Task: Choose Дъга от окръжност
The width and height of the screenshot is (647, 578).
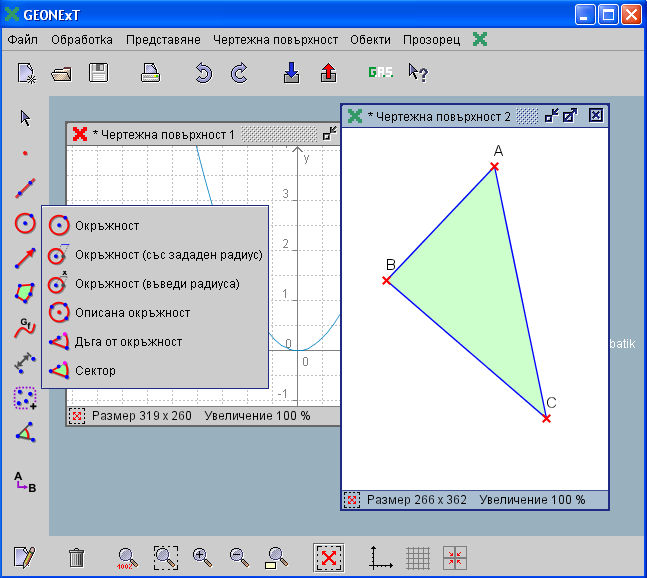Action: (x=155, y=342)
